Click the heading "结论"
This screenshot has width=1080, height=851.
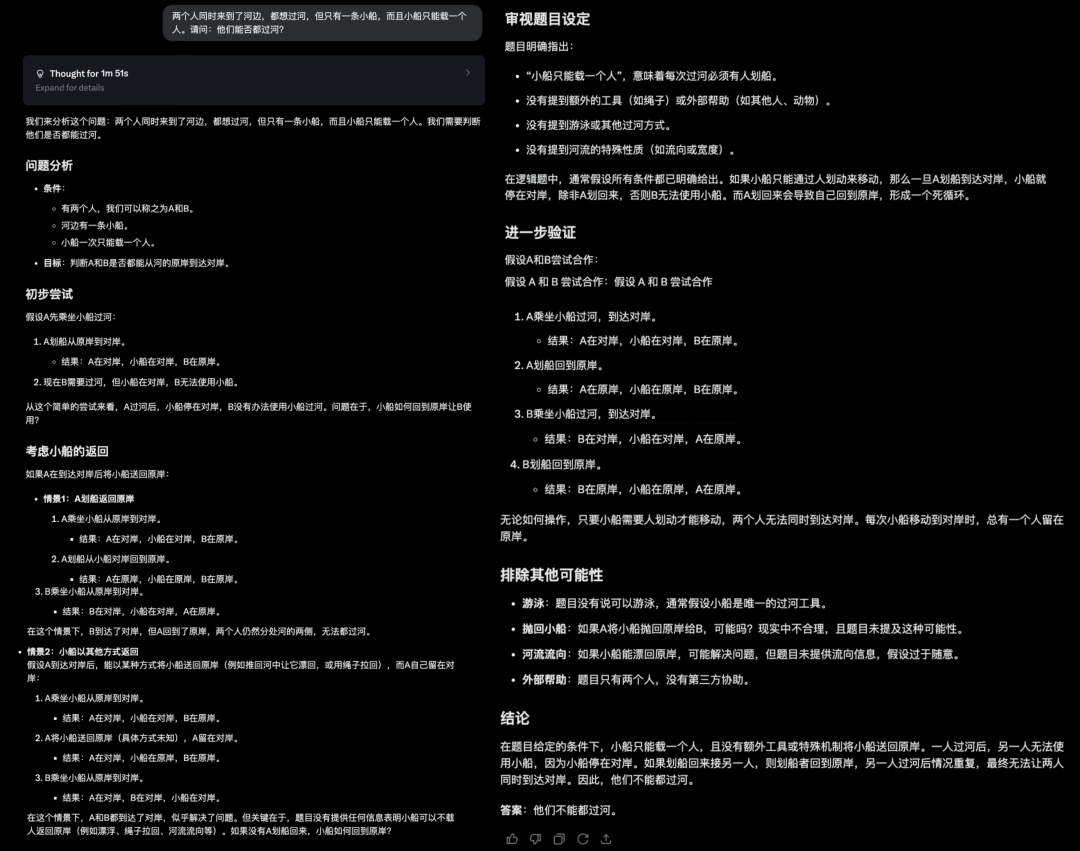[515, 718]
